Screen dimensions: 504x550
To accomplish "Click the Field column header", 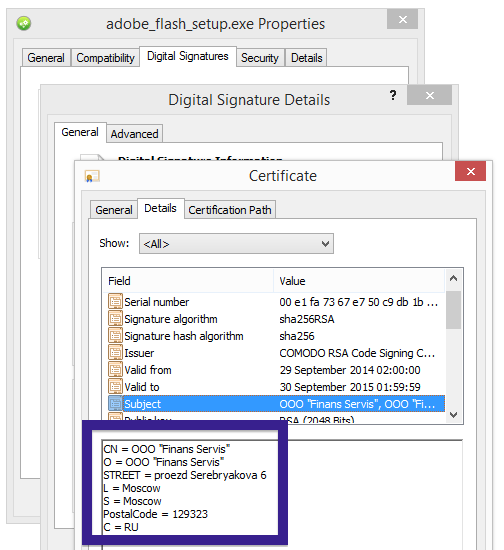I will (x=188, y=281).
